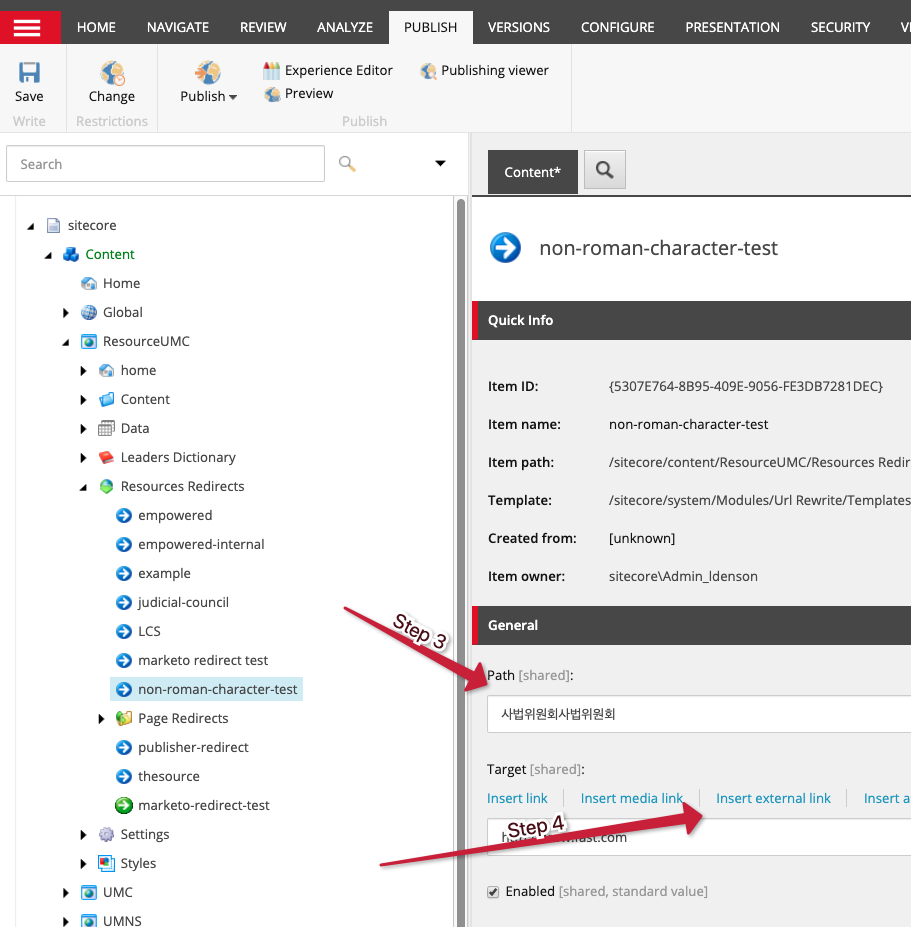Click the Home item icon under Content
The image size is (911, 927).
pos(89,283)
